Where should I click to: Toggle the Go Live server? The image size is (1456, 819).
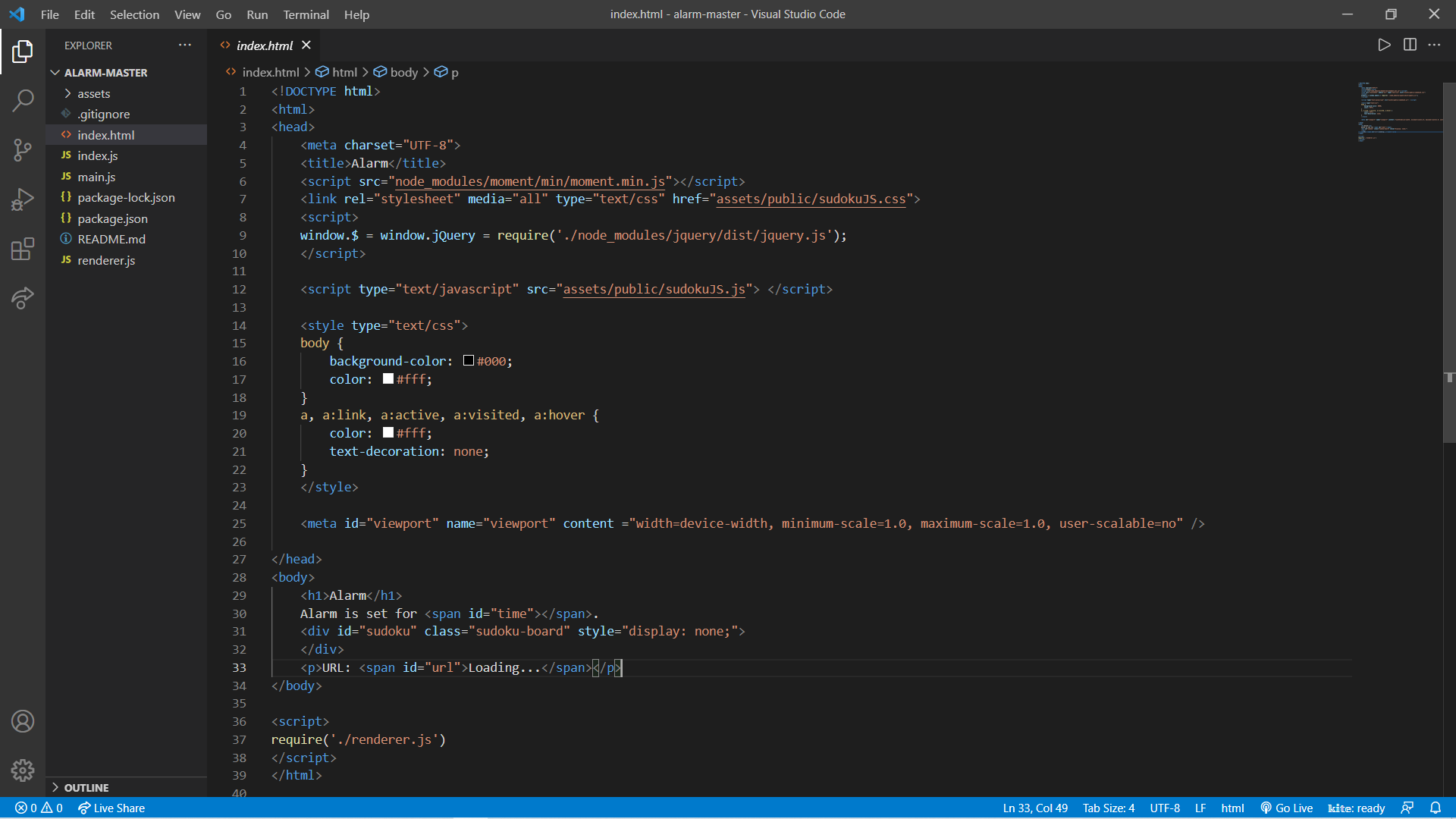(x=1287, y=808)
